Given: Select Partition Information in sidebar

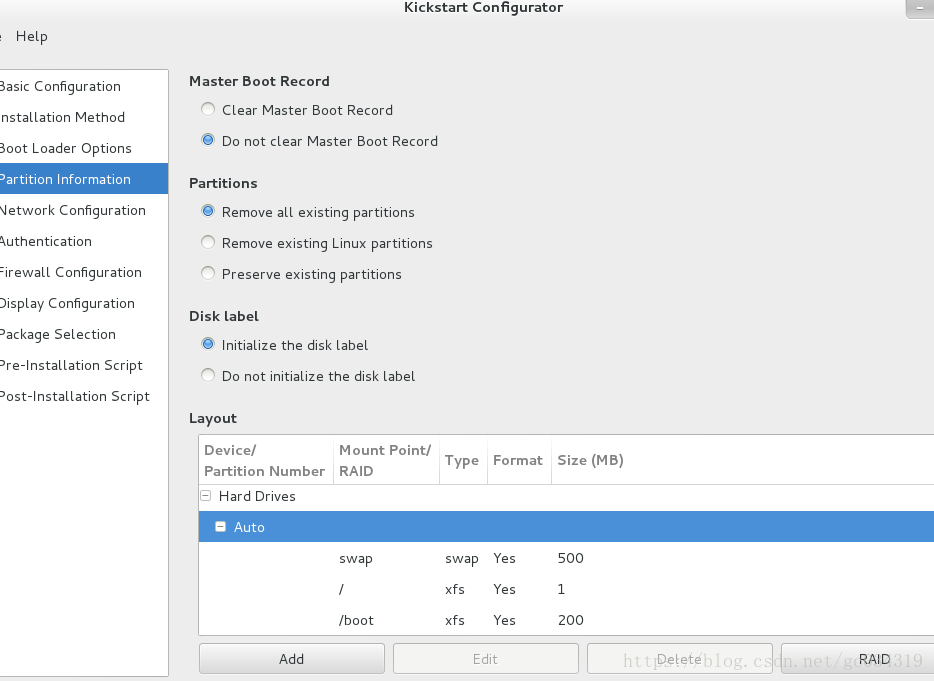Looking at the screenshot, I should [x=83, y=179].
